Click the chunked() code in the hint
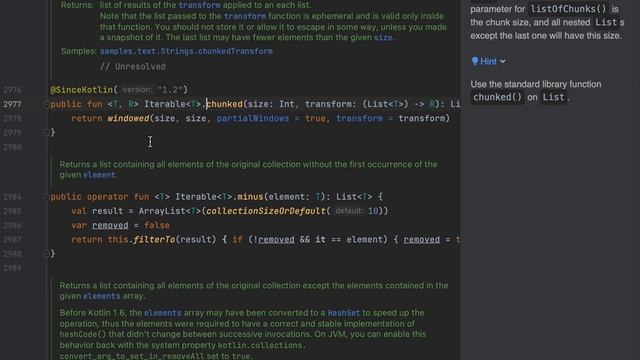Screen dimensions: 640x360 pyautogui.click(x=497, y=97)
